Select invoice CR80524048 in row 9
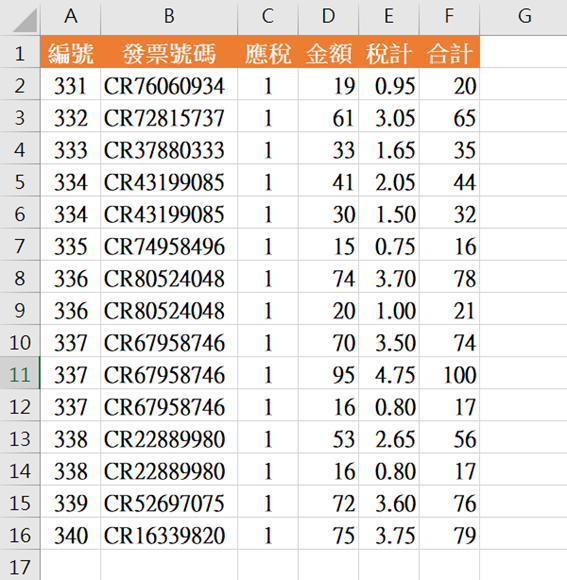 pyautogui.click(x=169, y=308)
